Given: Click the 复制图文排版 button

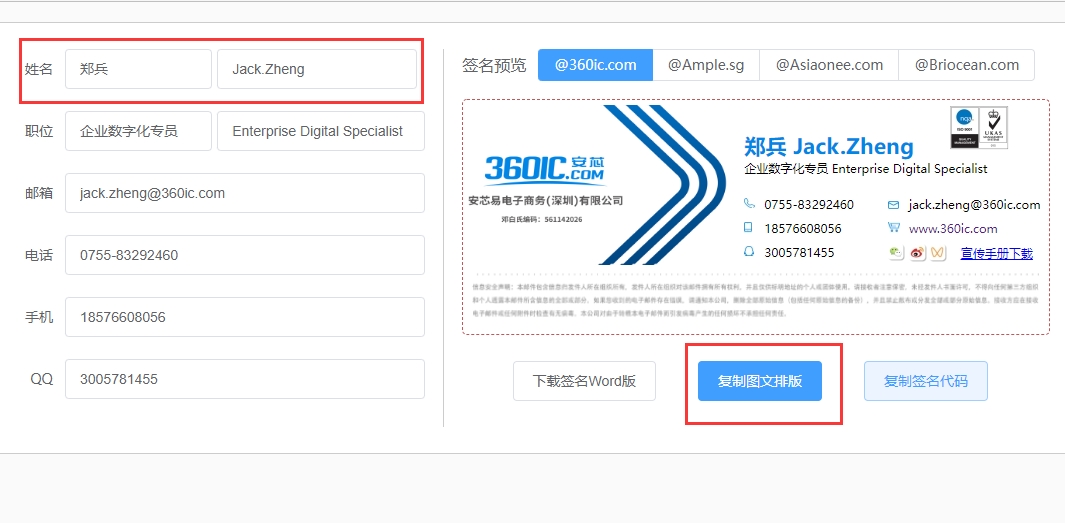Looking at the screenshot, I should [760, 381].
